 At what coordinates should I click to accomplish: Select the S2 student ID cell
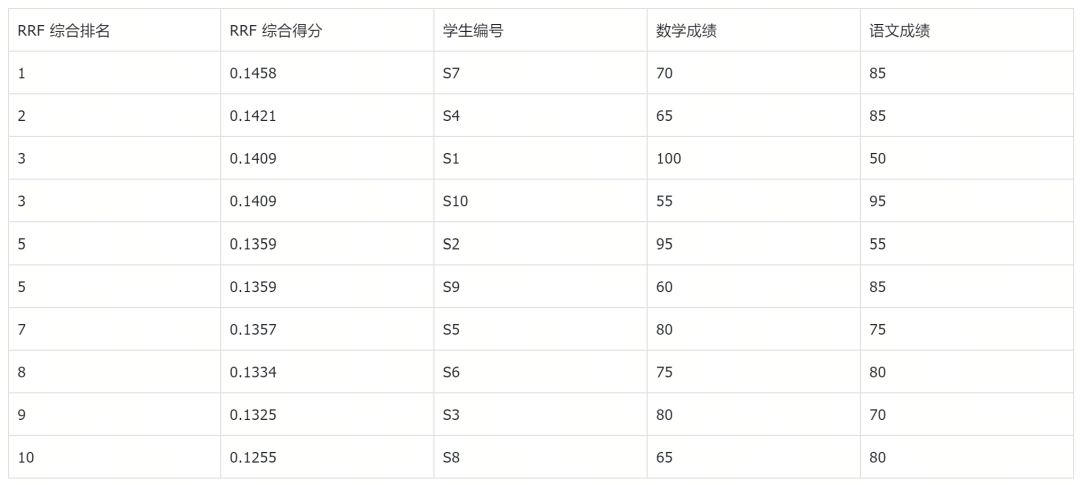(452, 244)
